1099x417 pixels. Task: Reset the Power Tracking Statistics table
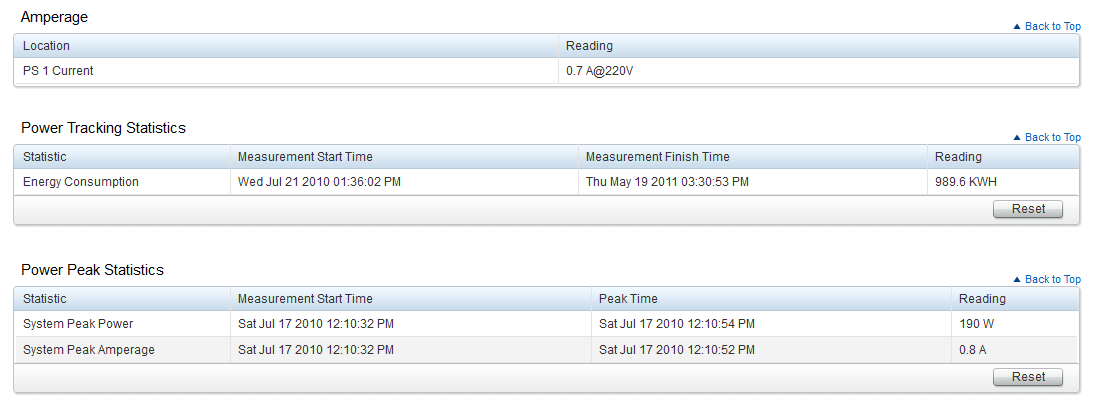point(1028,209)
